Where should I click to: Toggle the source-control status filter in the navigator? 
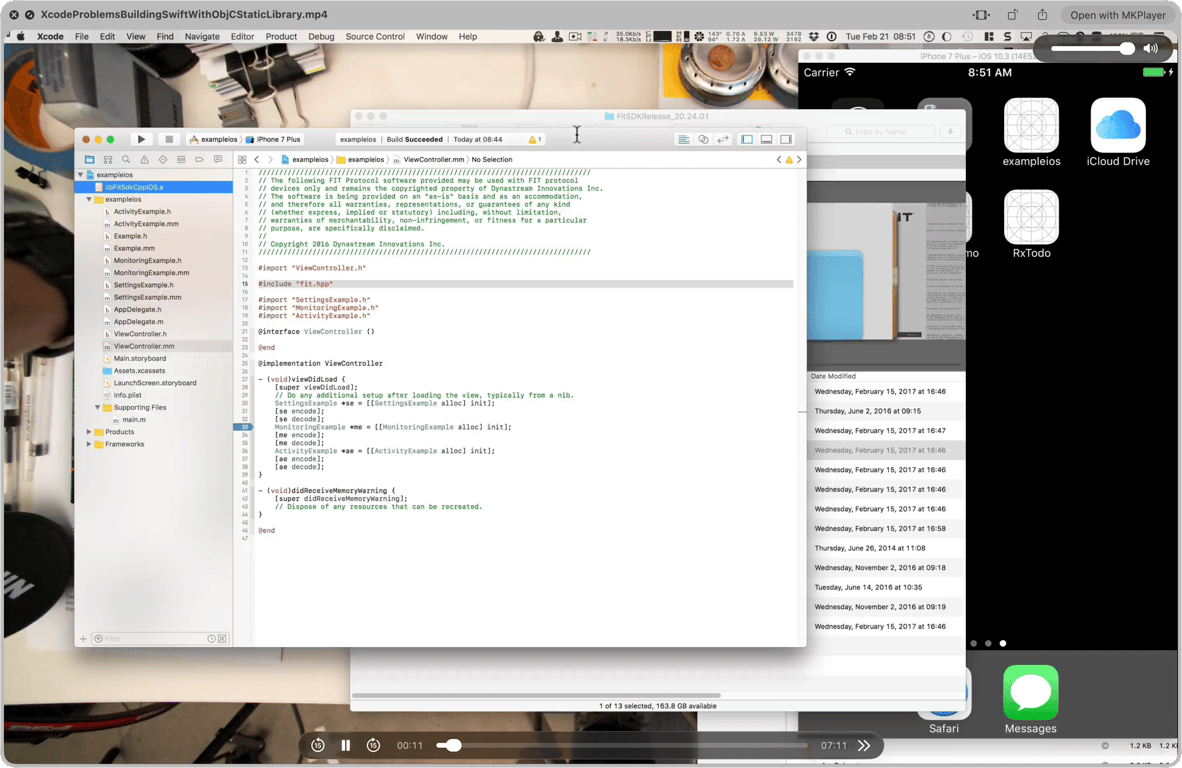(x=222, y=639)
